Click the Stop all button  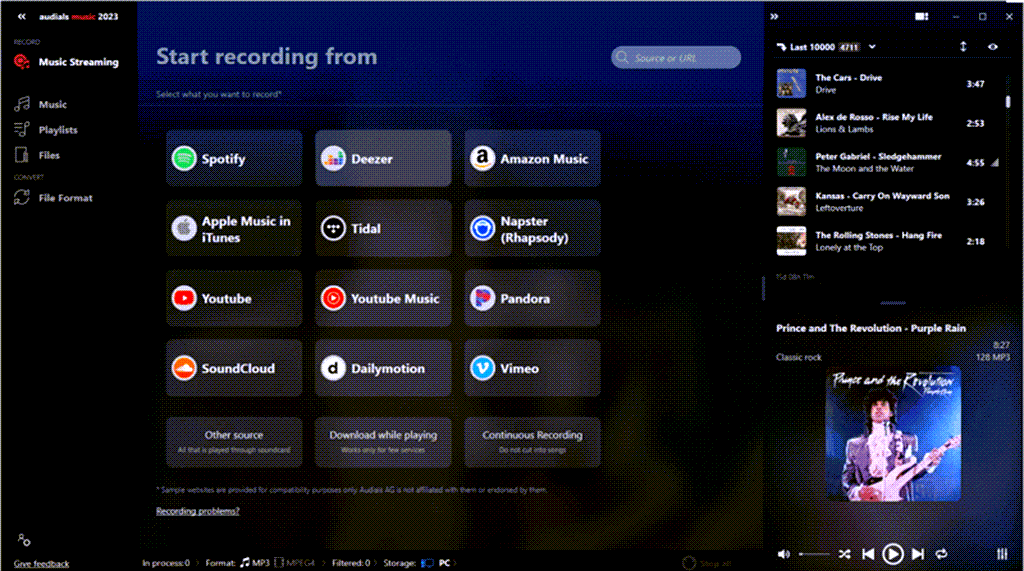pyautogui.click(x=707, y=563)
